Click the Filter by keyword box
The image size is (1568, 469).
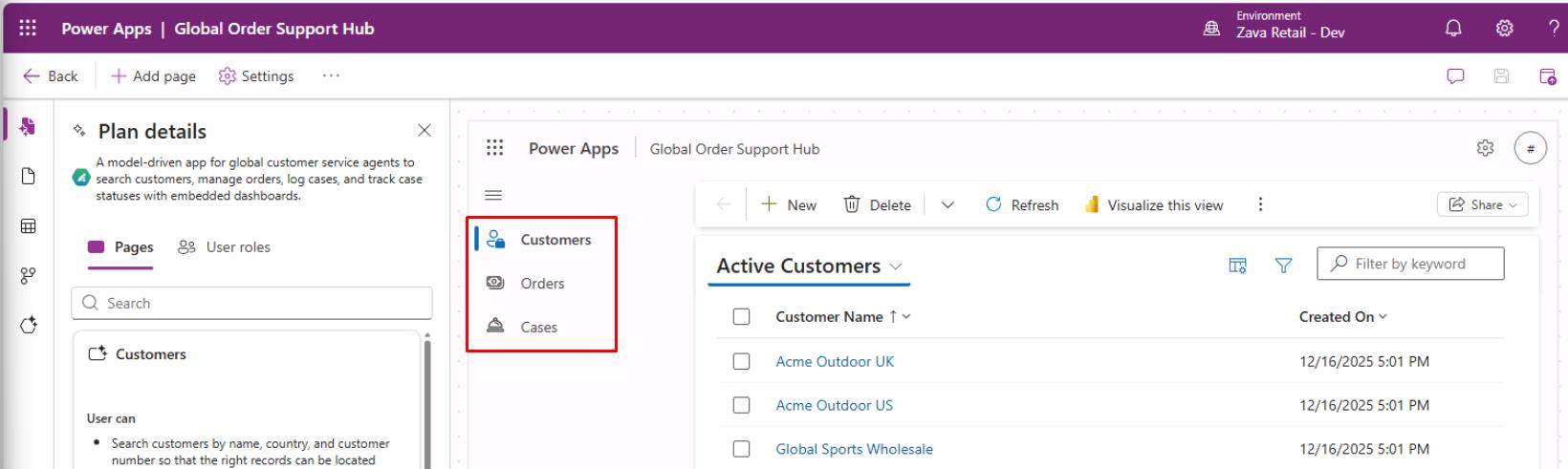click(1410, 264)
